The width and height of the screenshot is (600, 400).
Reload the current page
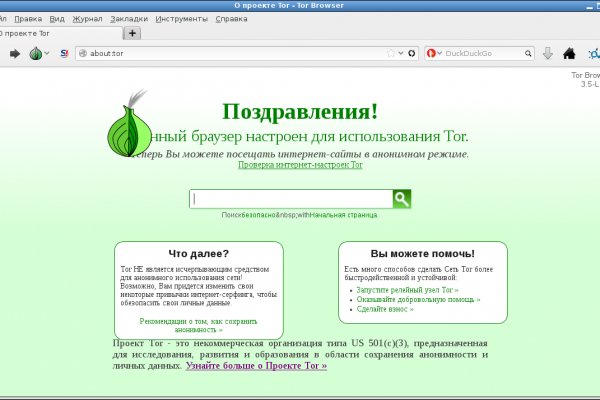413,53
